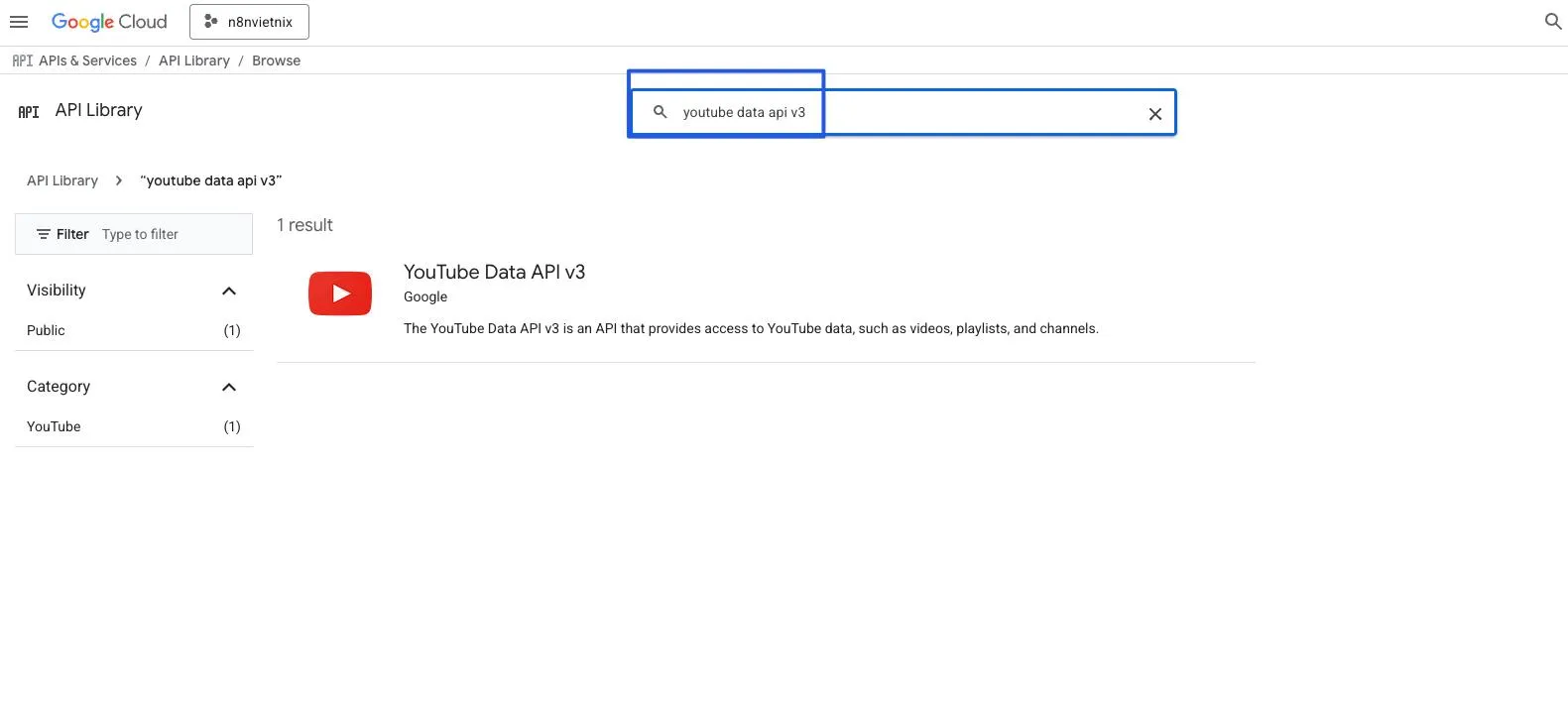This screenshot has height=706, width=1568.
Task: Click the "1 result" count text
Action: click(x=304, y=225)
